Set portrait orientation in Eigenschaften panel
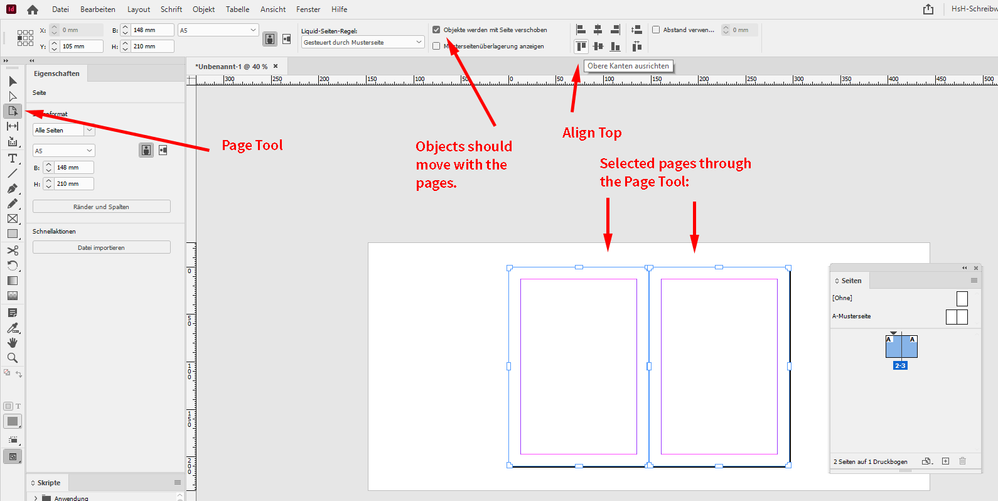This screenshot has width=998, height=501. coord(146,151)
